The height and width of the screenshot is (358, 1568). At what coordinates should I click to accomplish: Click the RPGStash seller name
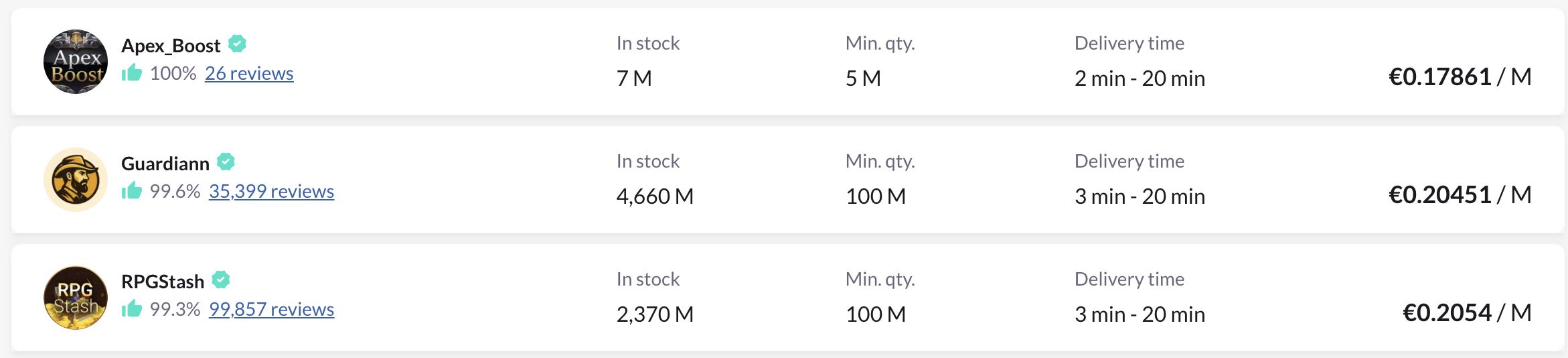tap(163, 282)
